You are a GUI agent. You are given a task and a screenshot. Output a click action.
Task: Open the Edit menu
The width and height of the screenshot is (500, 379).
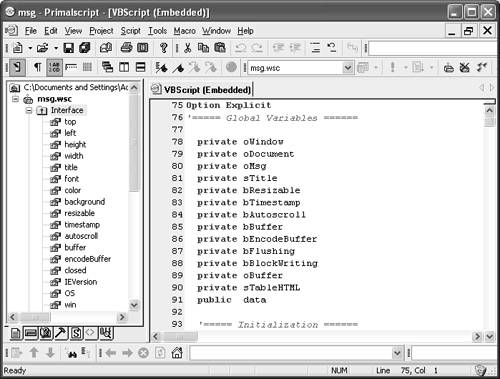click(51, 31)
